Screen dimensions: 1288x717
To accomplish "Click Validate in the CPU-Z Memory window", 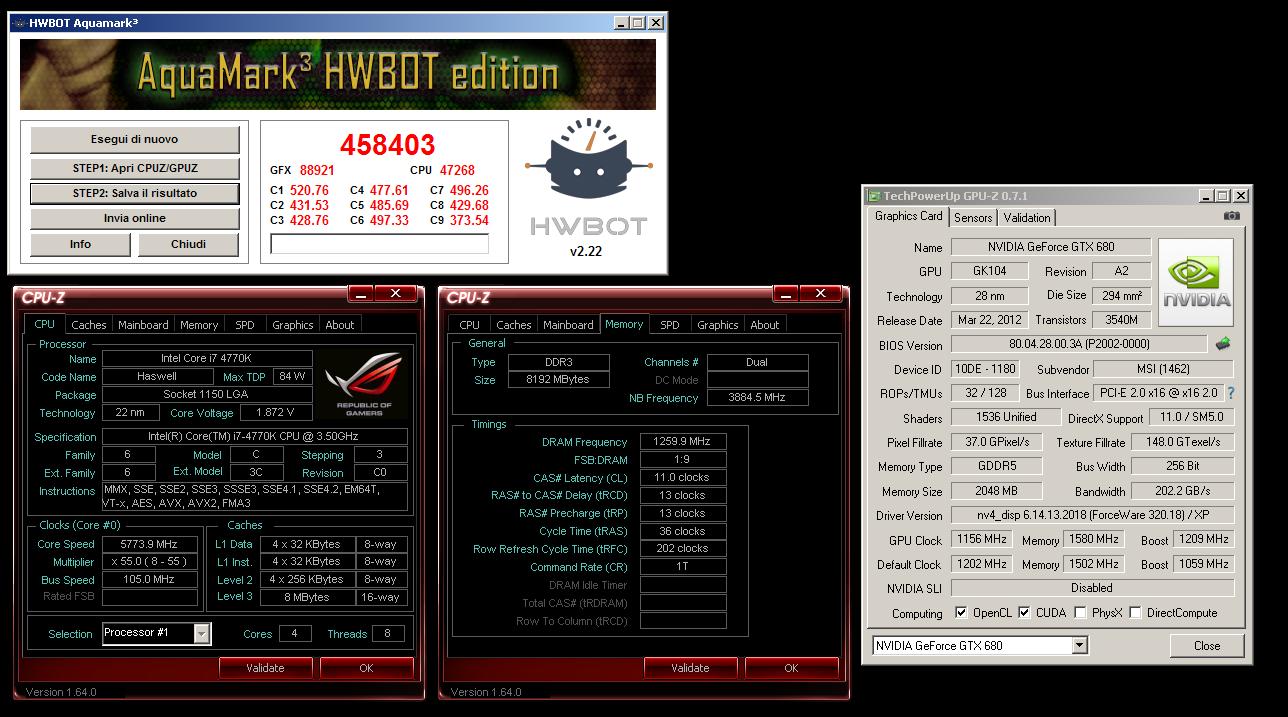I will [690, 668].
